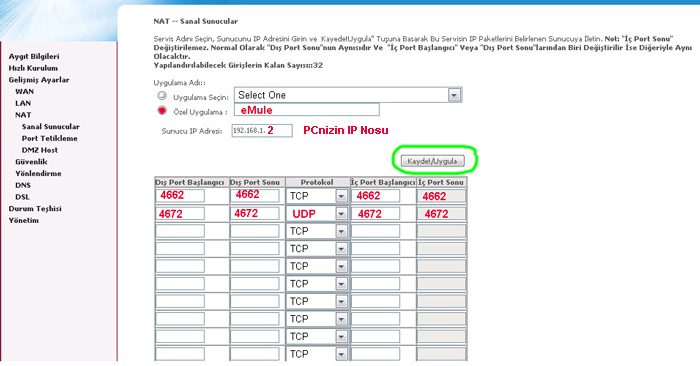The width and height of the screenshot is (700, 366).
Task: Open the seventh row protocol dropdown
Action: (317, 301)
